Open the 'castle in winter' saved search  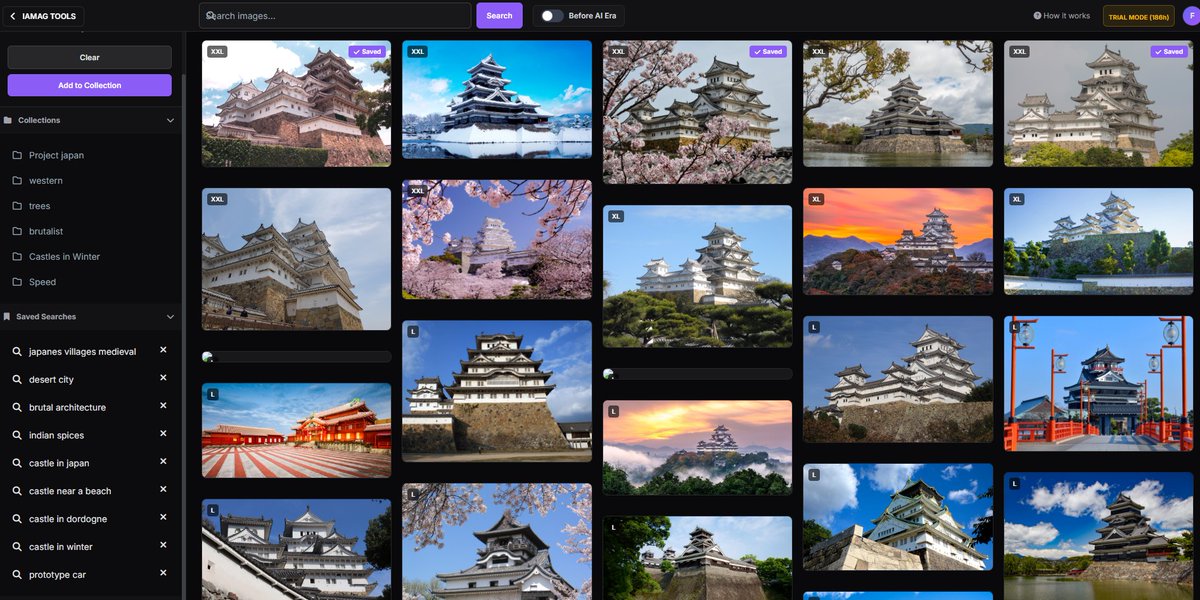click(x=61, y=547)
